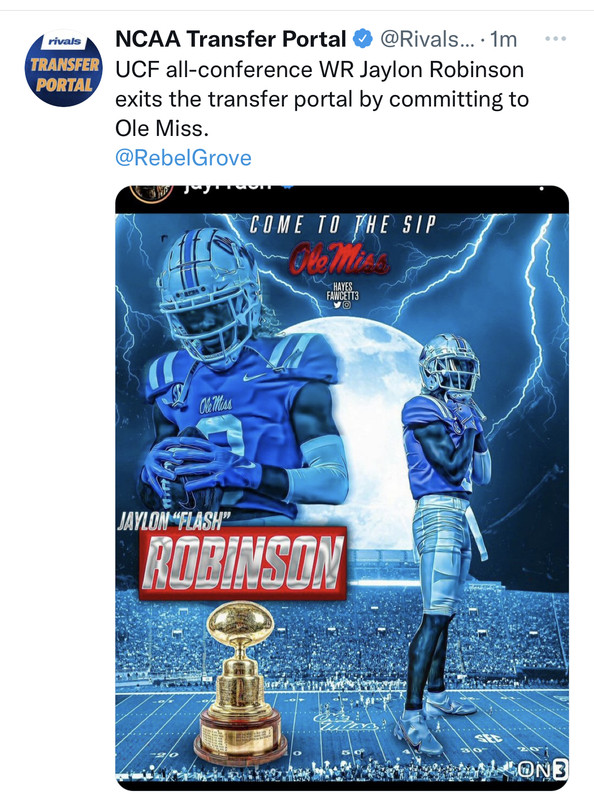Open the Rivals Transfer Portal profile avatar
The image size is (594, 800).
(63, 68)
